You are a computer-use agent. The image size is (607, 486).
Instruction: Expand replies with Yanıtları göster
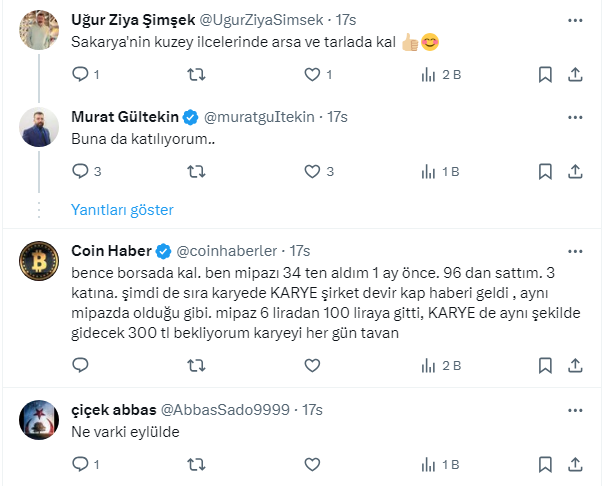click(x=122, y=210)
